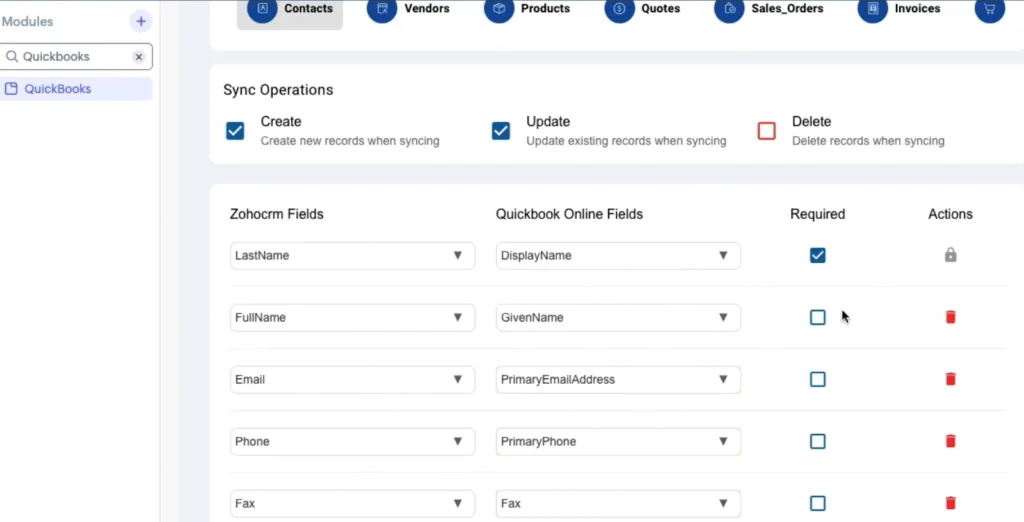
Task: Mark Fax mapping as required
Action: 818,504
